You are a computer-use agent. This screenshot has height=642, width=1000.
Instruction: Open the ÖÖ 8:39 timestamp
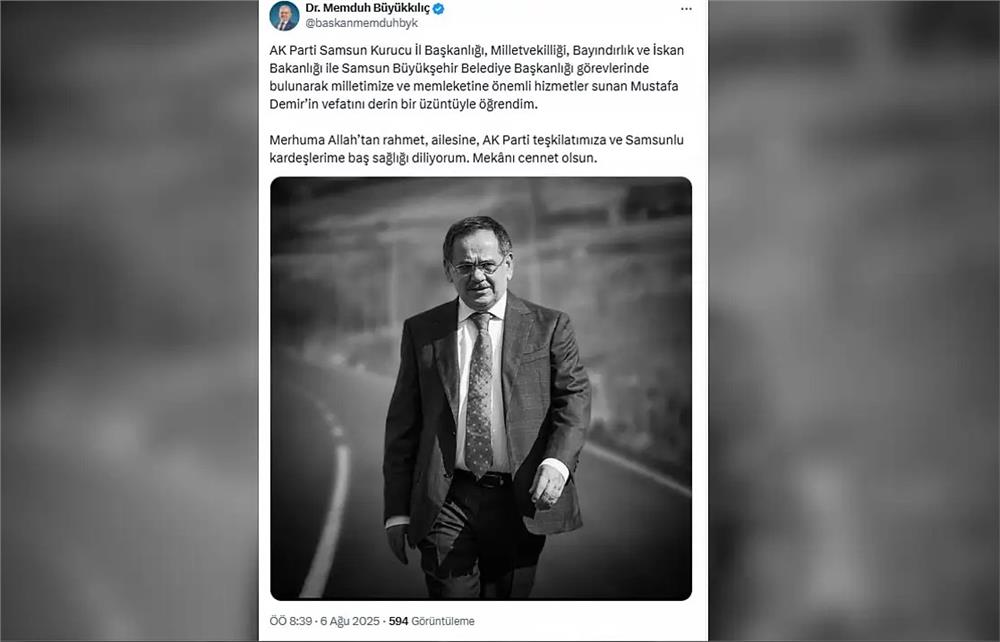pyautogui.click(x=290, y=621)
